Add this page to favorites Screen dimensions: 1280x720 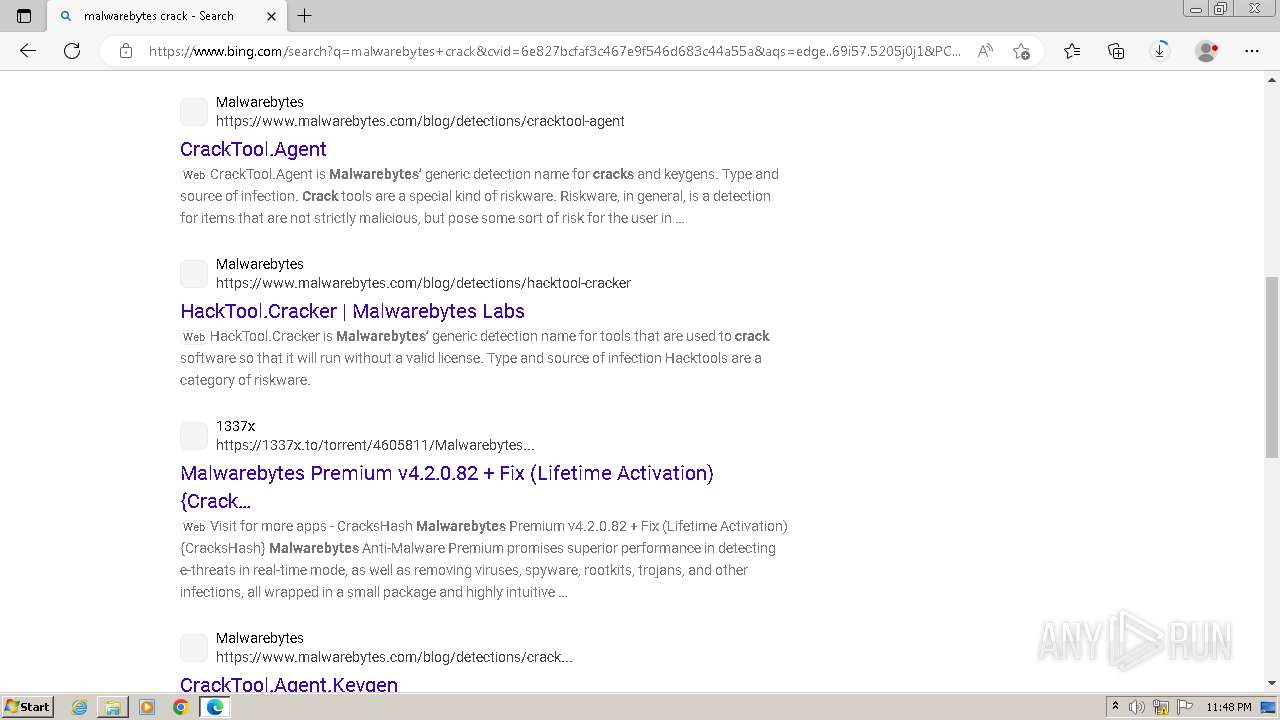[1021, 51]
